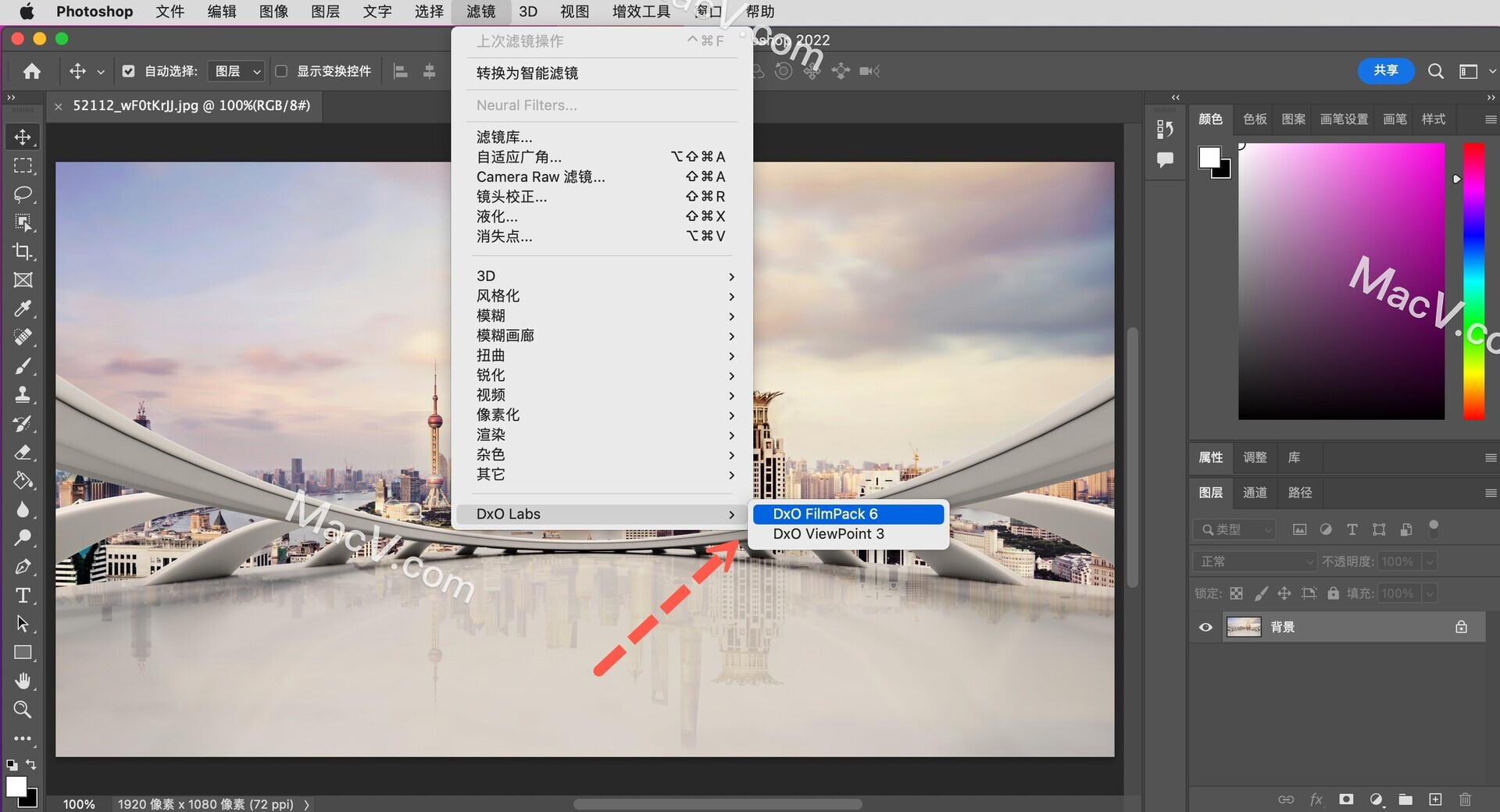Open the 填充 fill dropdown arrow
This screenshot has width=1500, height=812.
pyautogui.click(x=1430, y=593)
